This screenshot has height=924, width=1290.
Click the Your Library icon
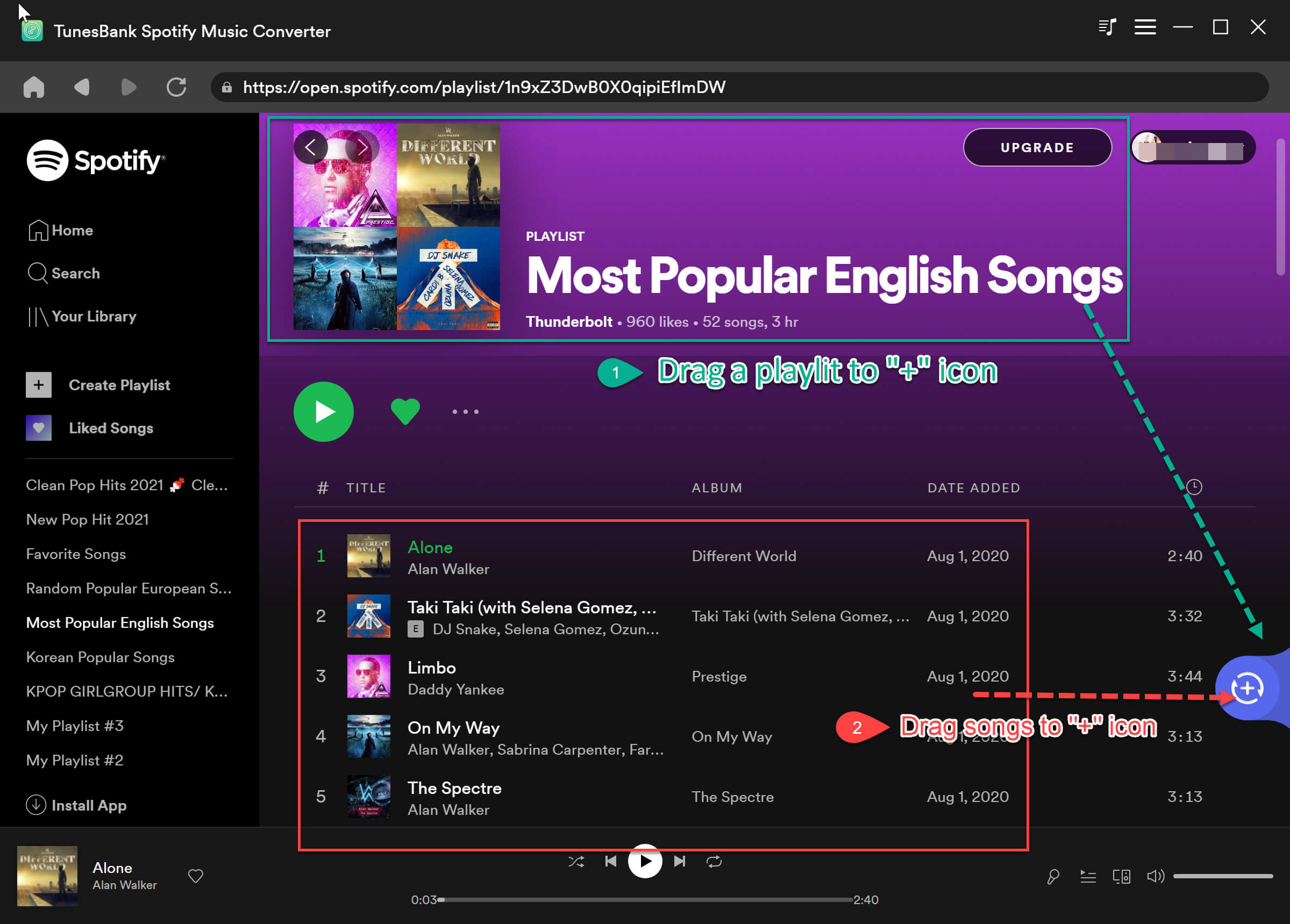coord(36,316)
